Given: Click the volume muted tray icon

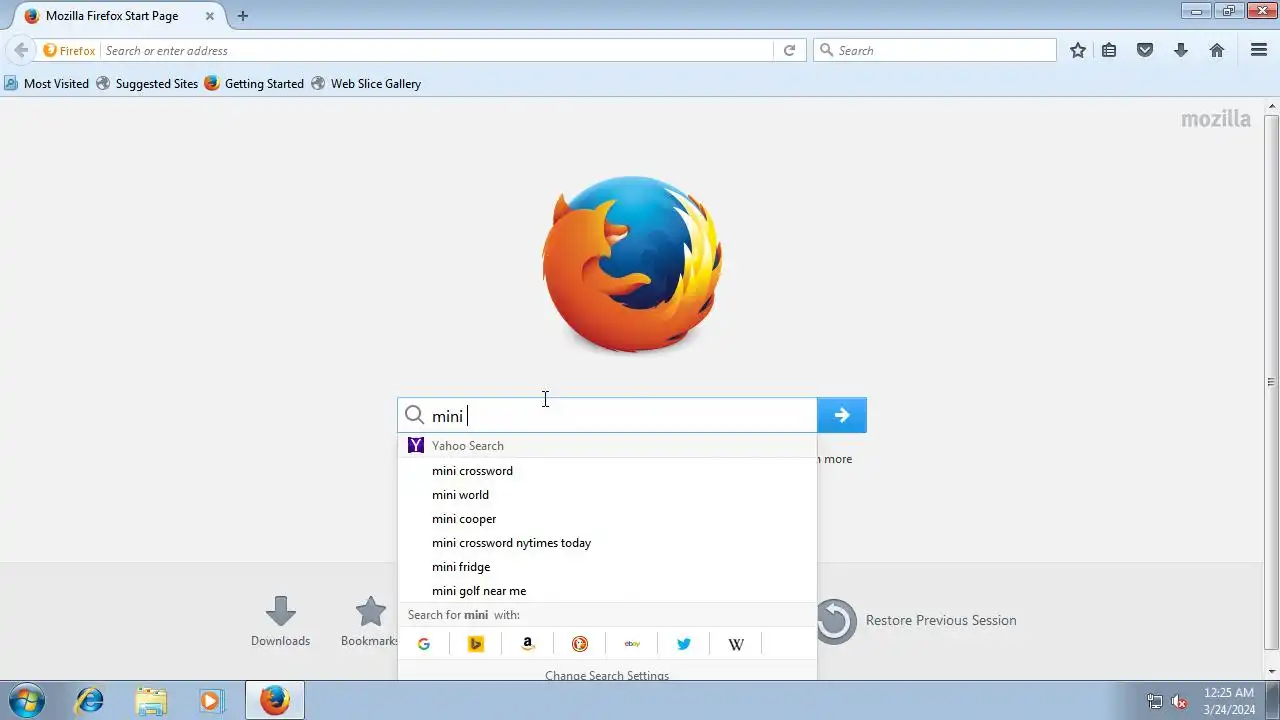Looking at the screenshot, I should tap(1179, 702).
